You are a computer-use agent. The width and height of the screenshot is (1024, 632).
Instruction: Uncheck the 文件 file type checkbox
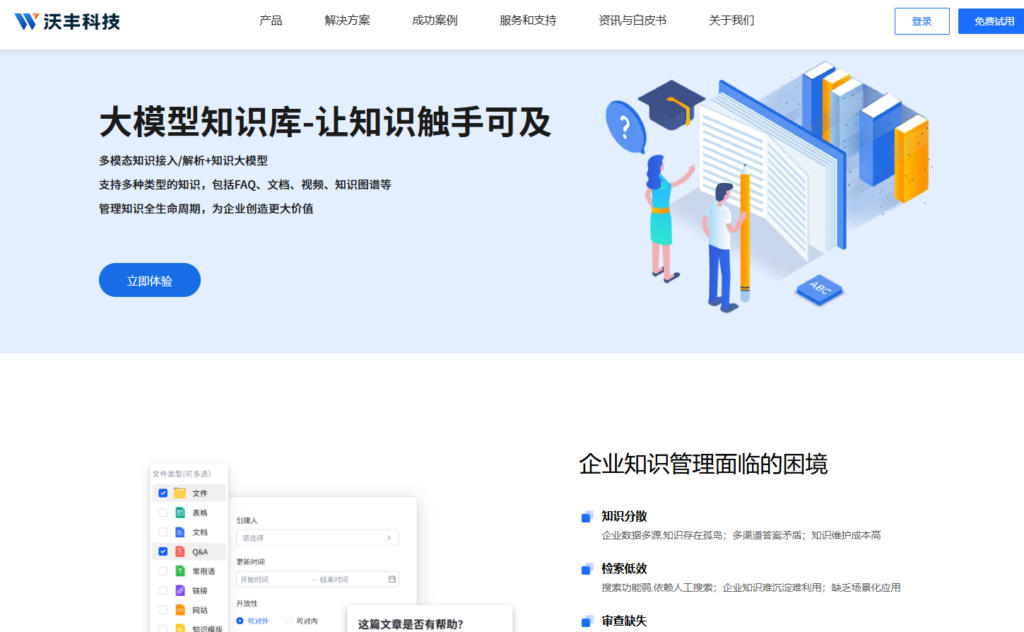pos(163,493)
